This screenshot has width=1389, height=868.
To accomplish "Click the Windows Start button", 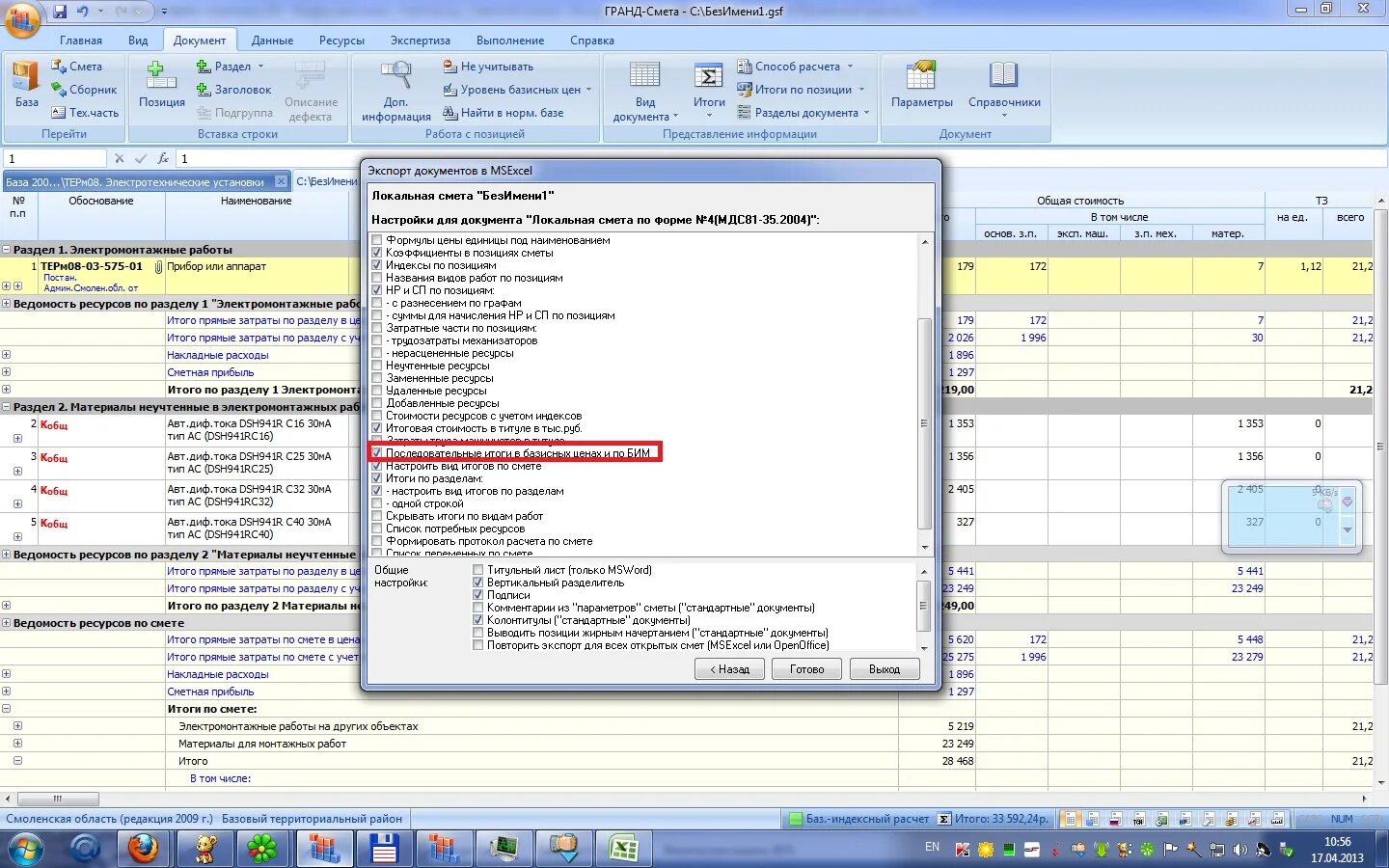I will (x=26, y=849).
